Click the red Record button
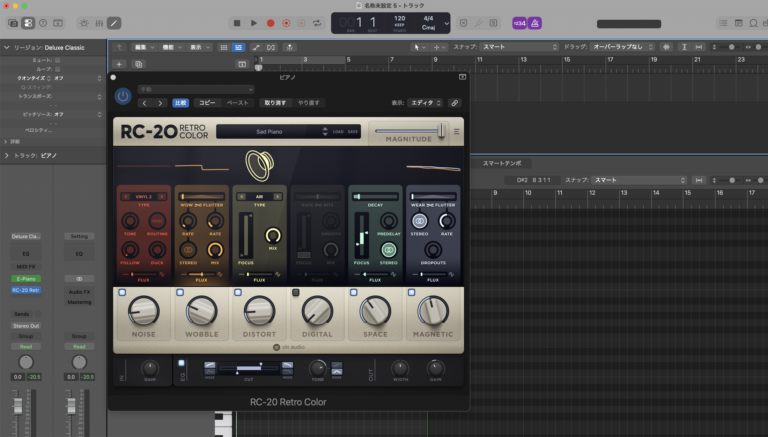The height and width of the screenshot is (437, 768). pos(270,23)
